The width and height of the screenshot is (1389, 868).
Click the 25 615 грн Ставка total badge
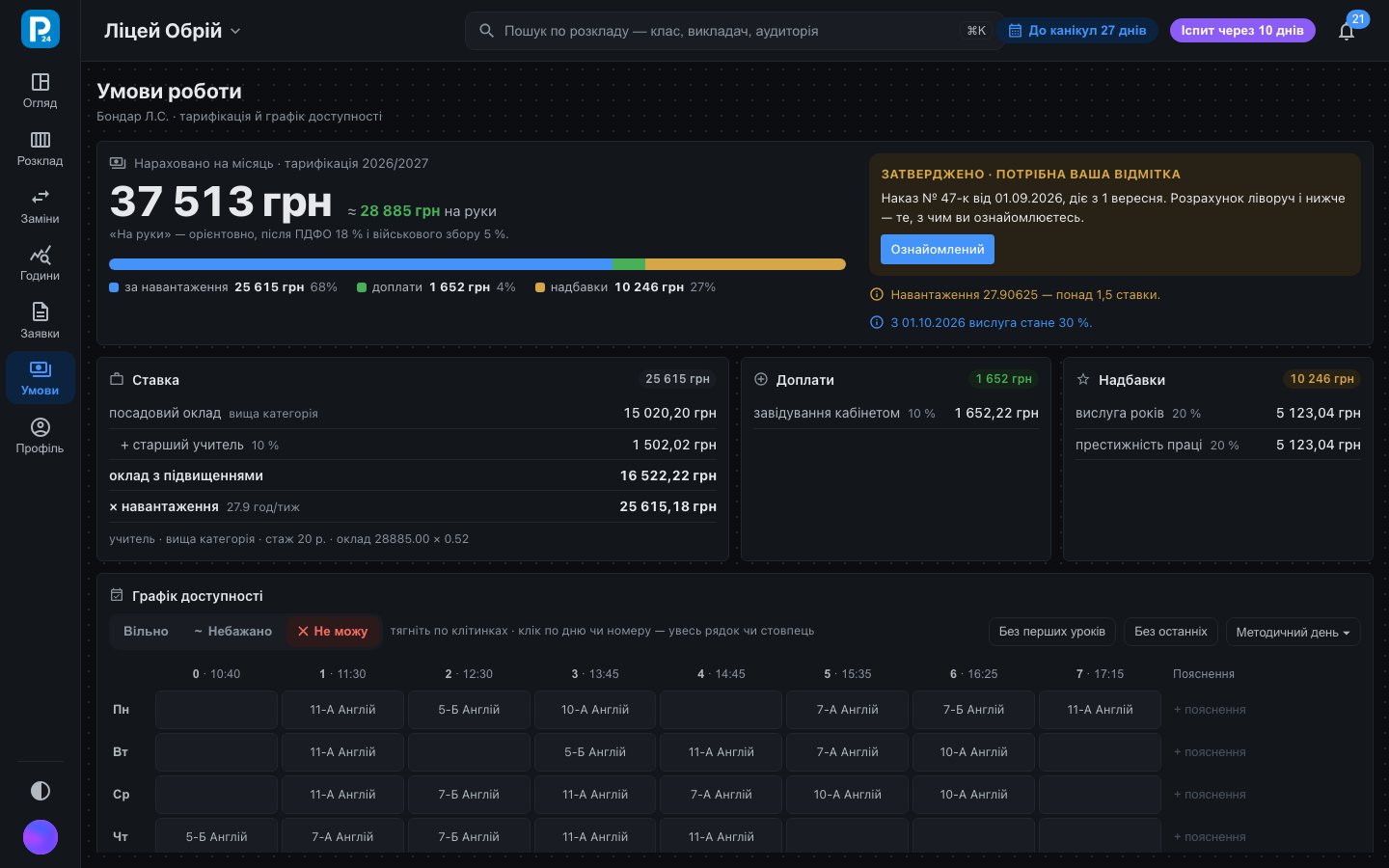coord(677,379)
